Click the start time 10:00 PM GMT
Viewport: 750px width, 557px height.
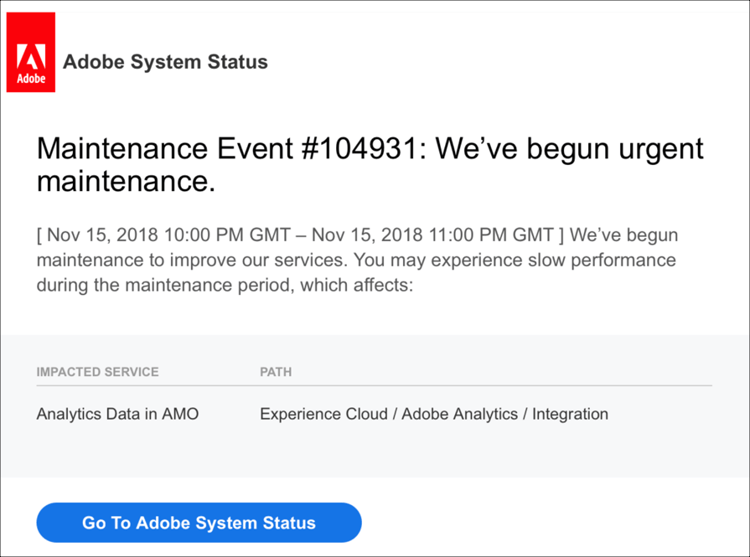[229, 235]
